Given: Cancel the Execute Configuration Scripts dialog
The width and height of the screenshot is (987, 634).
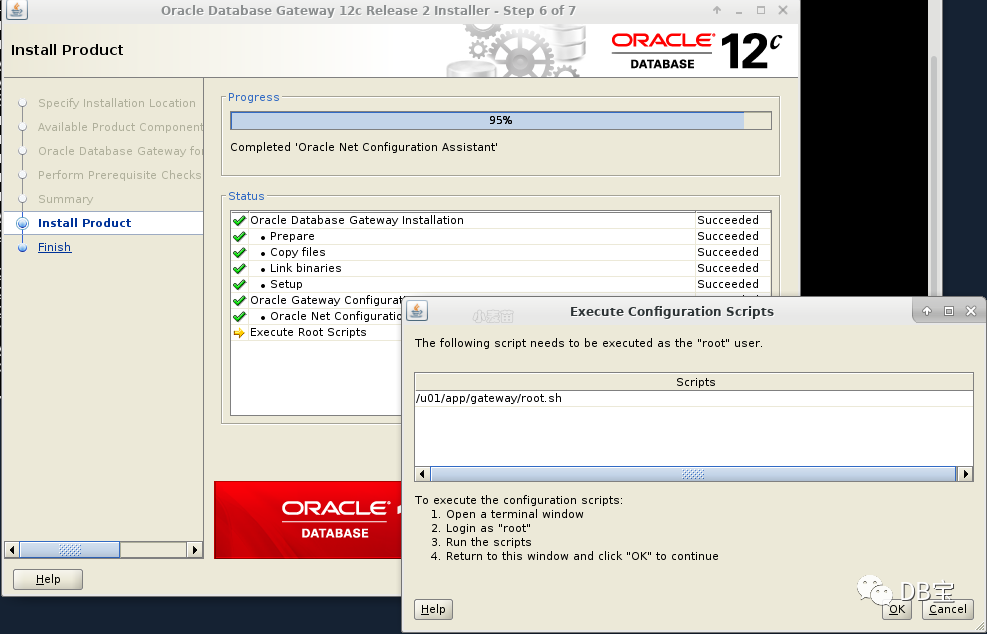Looking at the screenshot, I should click(946, 609).
